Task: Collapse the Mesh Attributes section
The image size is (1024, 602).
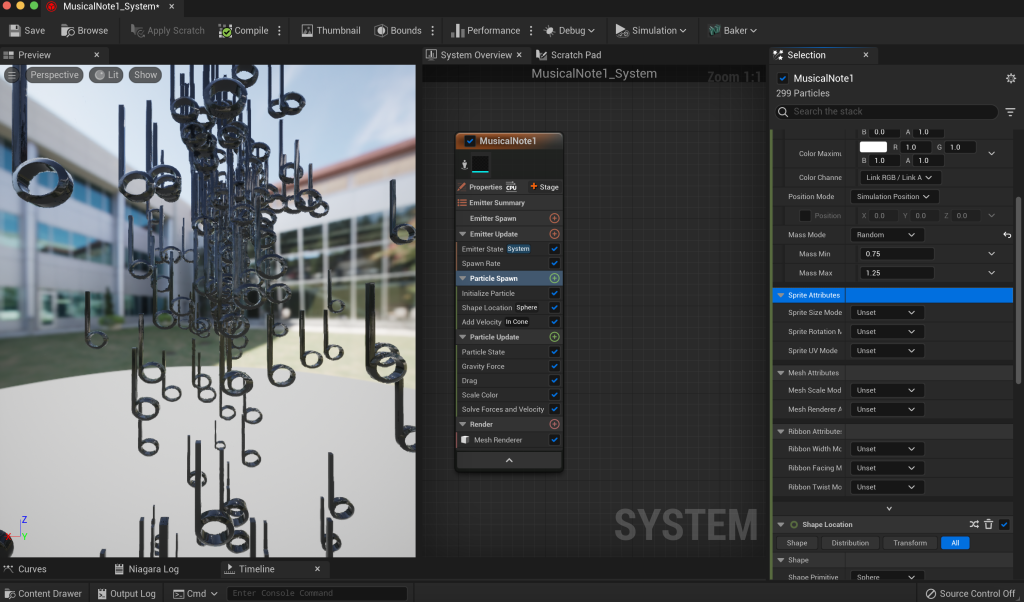Action: 780,373
